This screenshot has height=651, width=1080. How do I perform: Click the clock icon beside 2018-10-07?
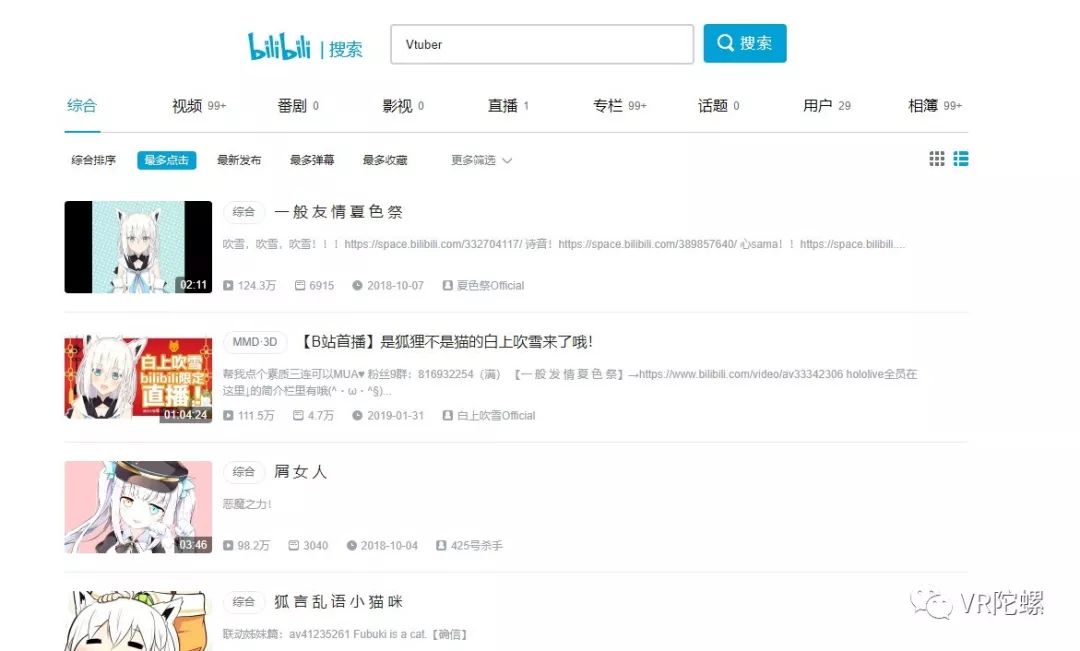tap(357, 285)
